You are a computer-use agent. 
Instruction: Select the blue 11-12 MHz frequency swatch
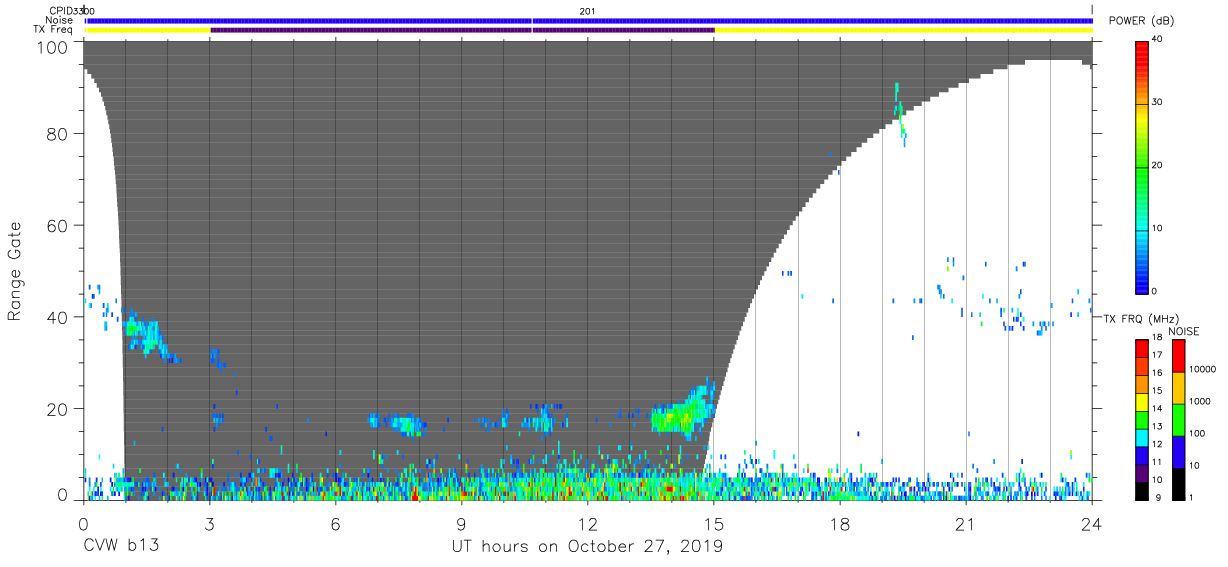pos(1142,454)
